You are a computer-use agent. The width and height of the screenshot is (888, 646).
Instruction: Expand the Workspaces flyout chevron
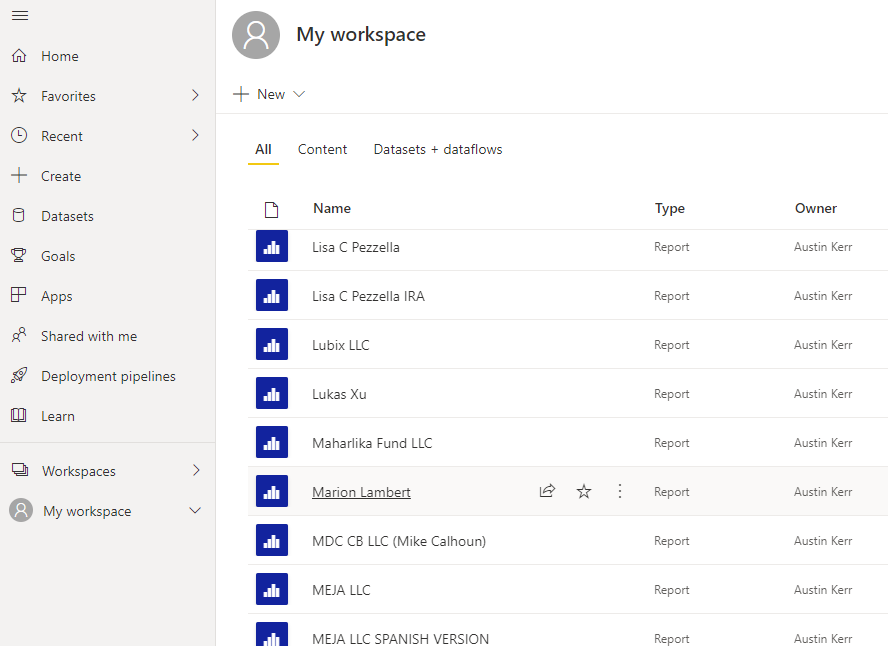pyautogui.click(x=196, y=470)
